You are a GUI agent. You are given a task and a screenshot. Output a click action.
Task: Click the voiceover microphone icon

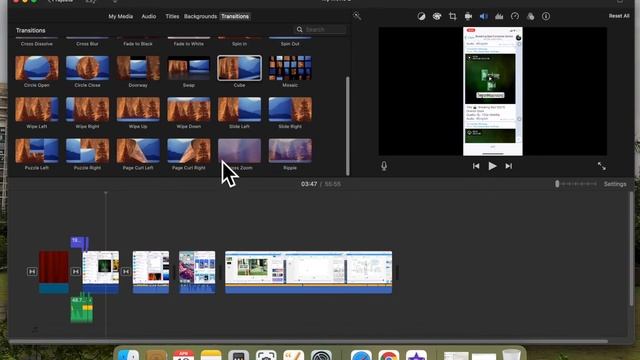384,166
